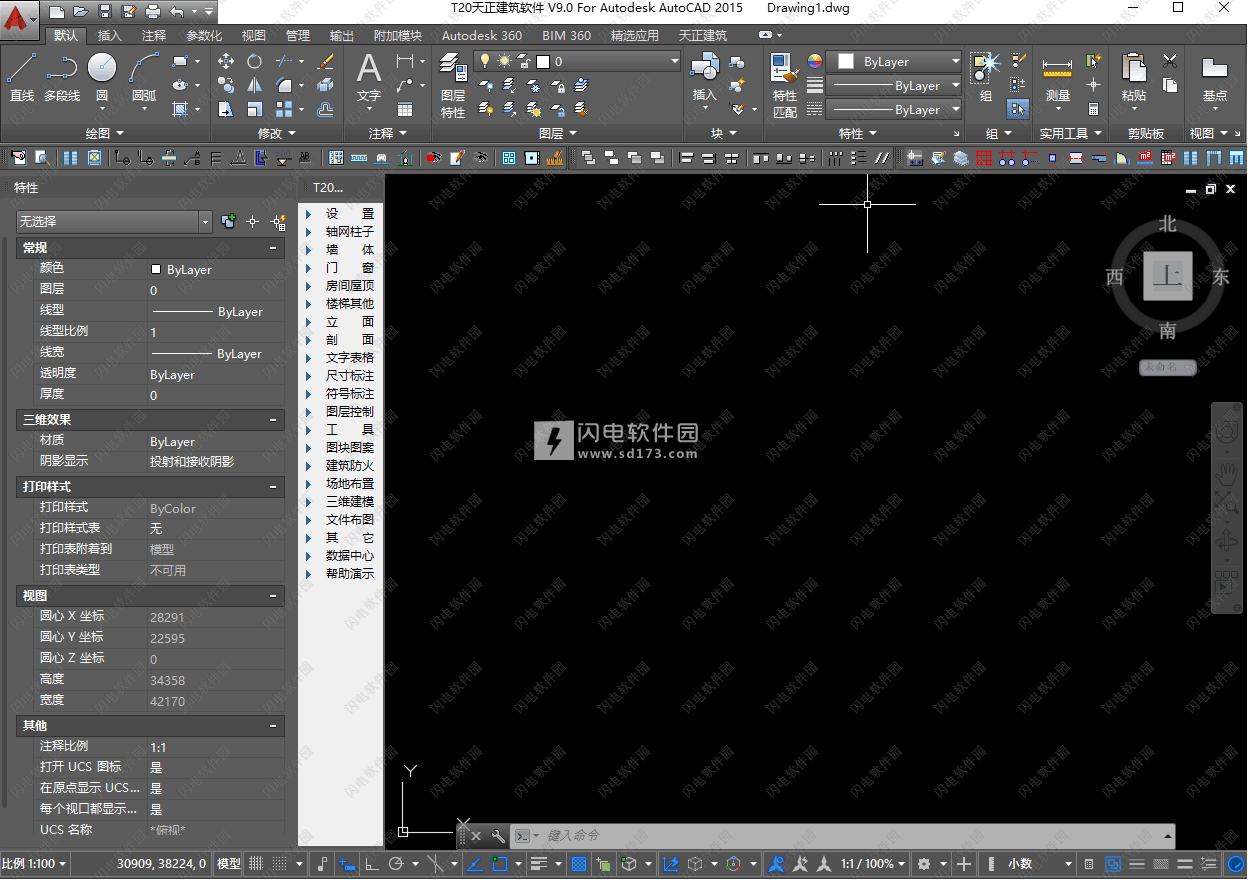The image size is (1248, 880).
Task: Open 图层特性 layer properties manager
Action: coord(453,85)
